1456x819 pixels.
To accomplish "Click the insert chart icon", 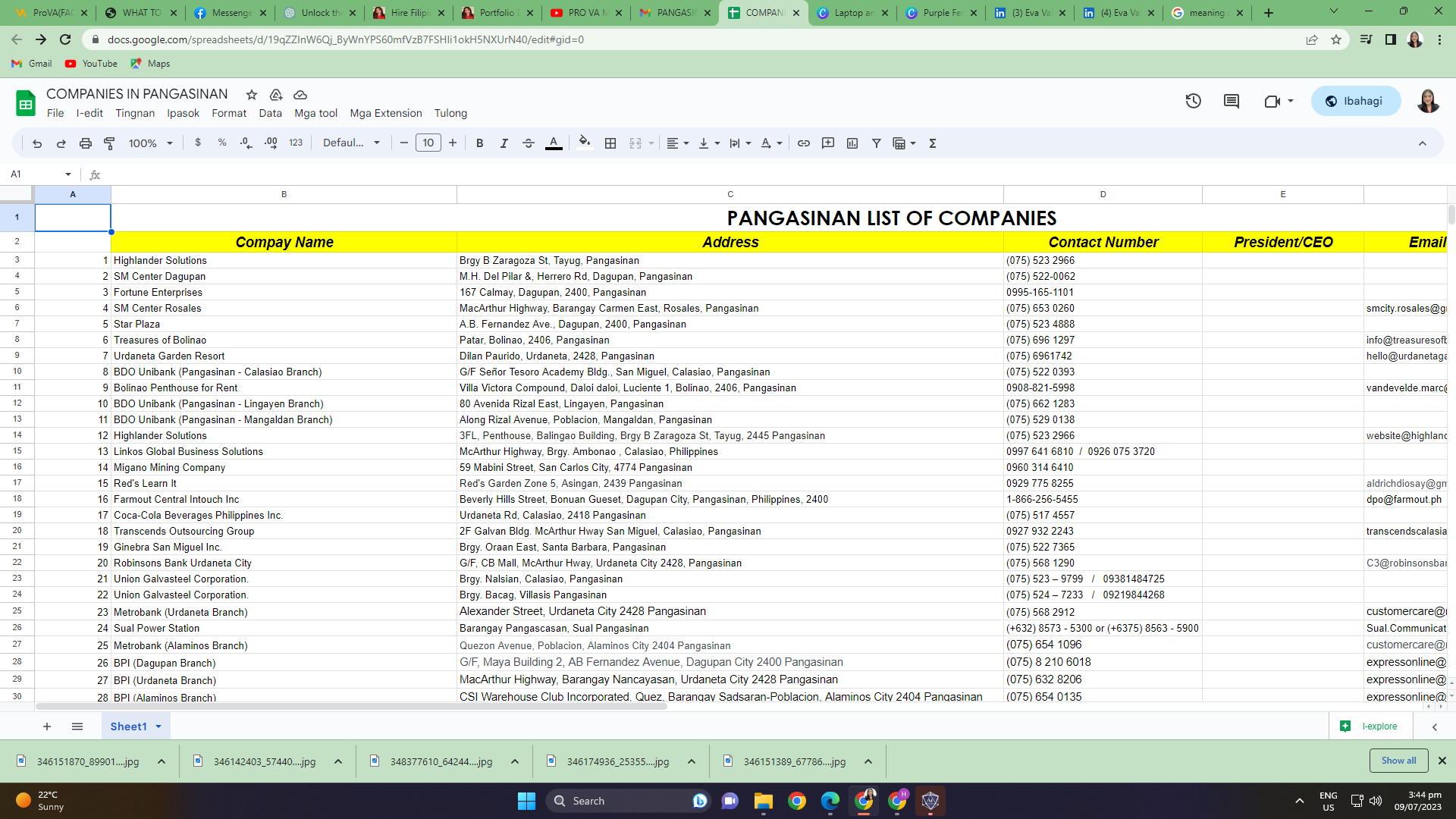I will pos(852,143).
